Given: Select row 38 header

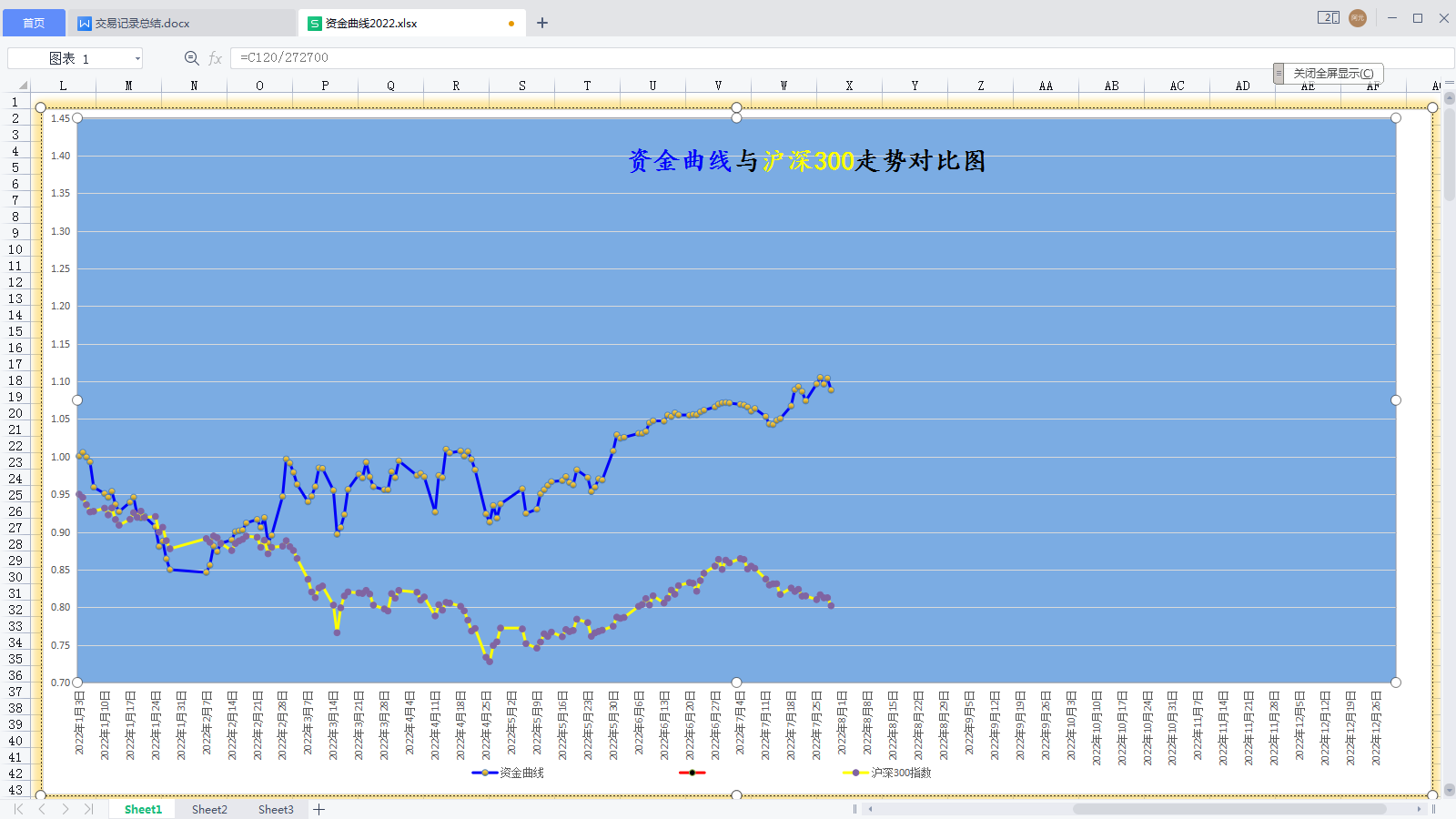Looking at the screenshot, I should pos(15,708).
